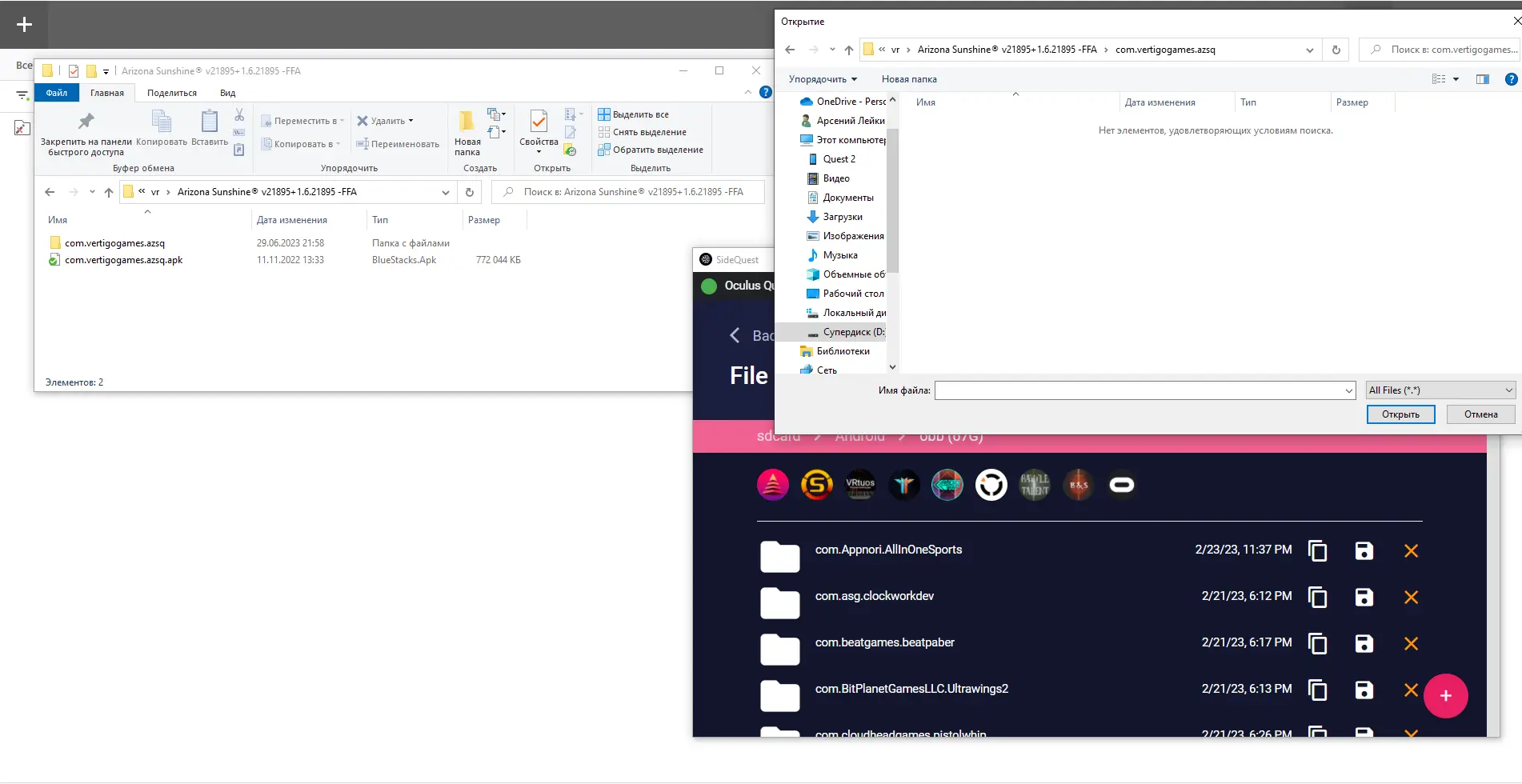Click the navigation tree scrollbar
Viewport: 1522px width, 784px height.
click(893, 200)
